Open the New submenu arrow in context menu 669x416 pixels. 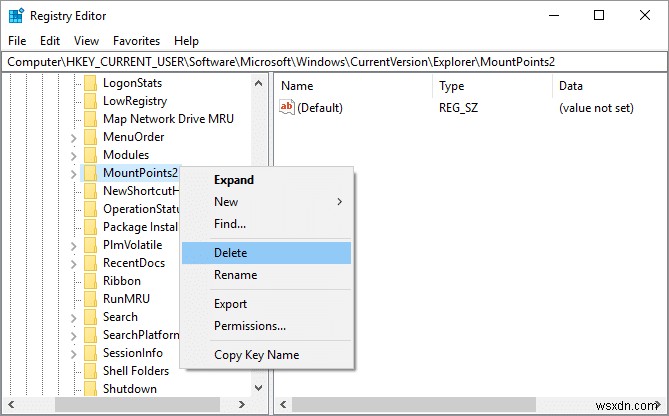(340, 202)
